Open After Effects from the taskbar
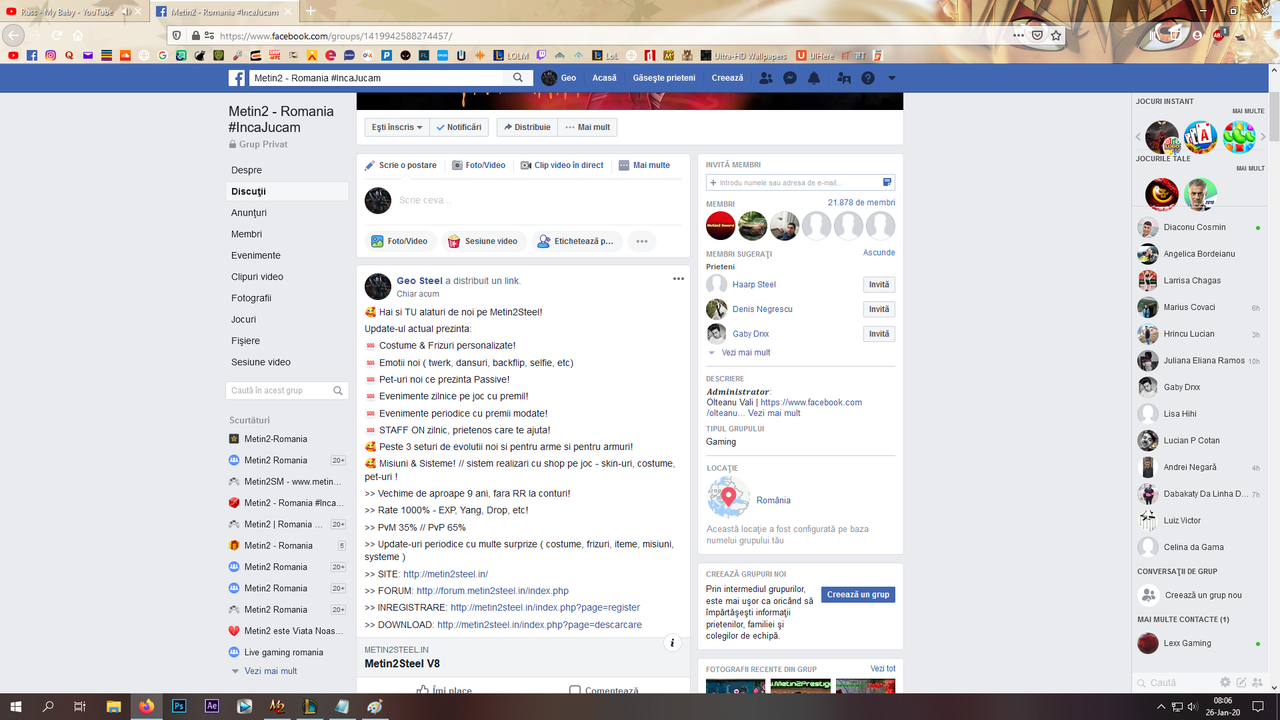The width and height of the screenshot is (1280, 720). (x=211, y=706)
